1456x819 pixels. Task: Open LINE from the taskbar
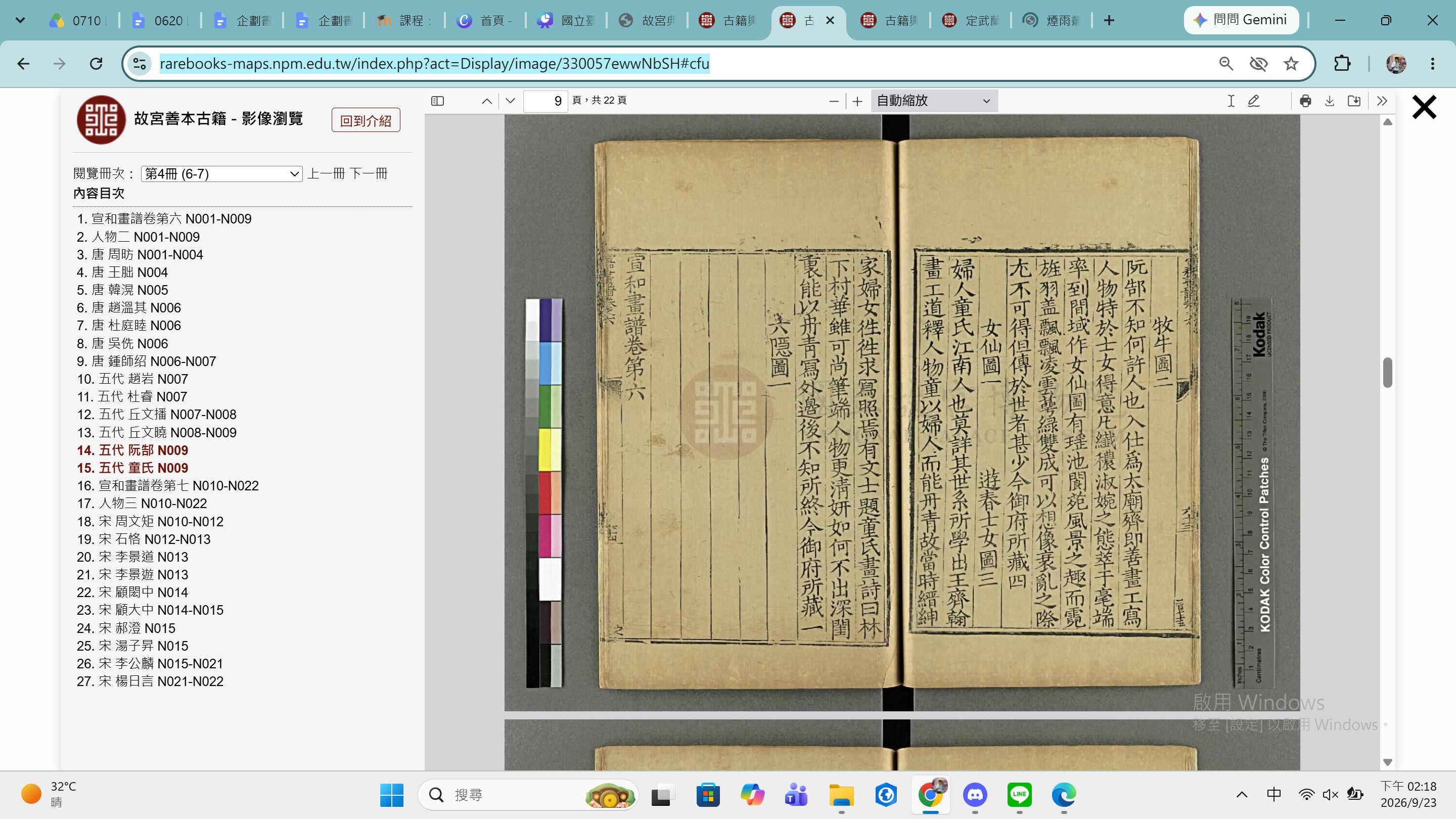pos(1019,795)
